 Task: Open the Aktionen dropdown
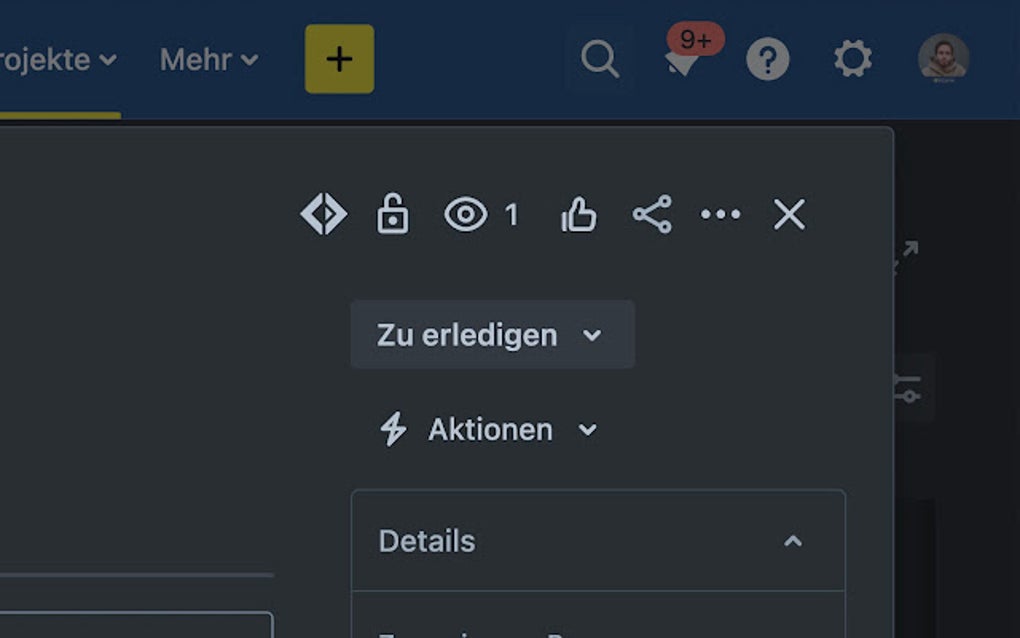[x=489, y=429]
